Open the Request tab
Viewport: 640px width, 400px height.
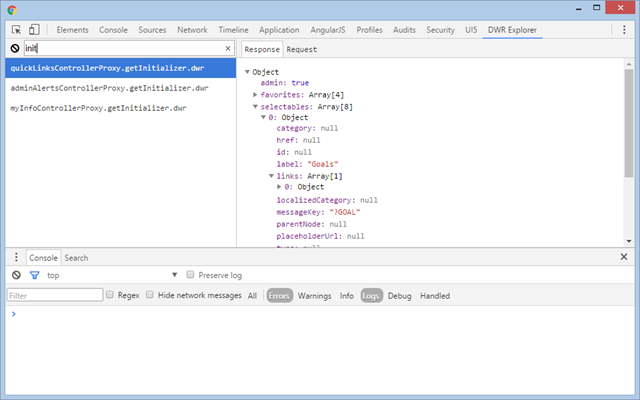point(302,48)
